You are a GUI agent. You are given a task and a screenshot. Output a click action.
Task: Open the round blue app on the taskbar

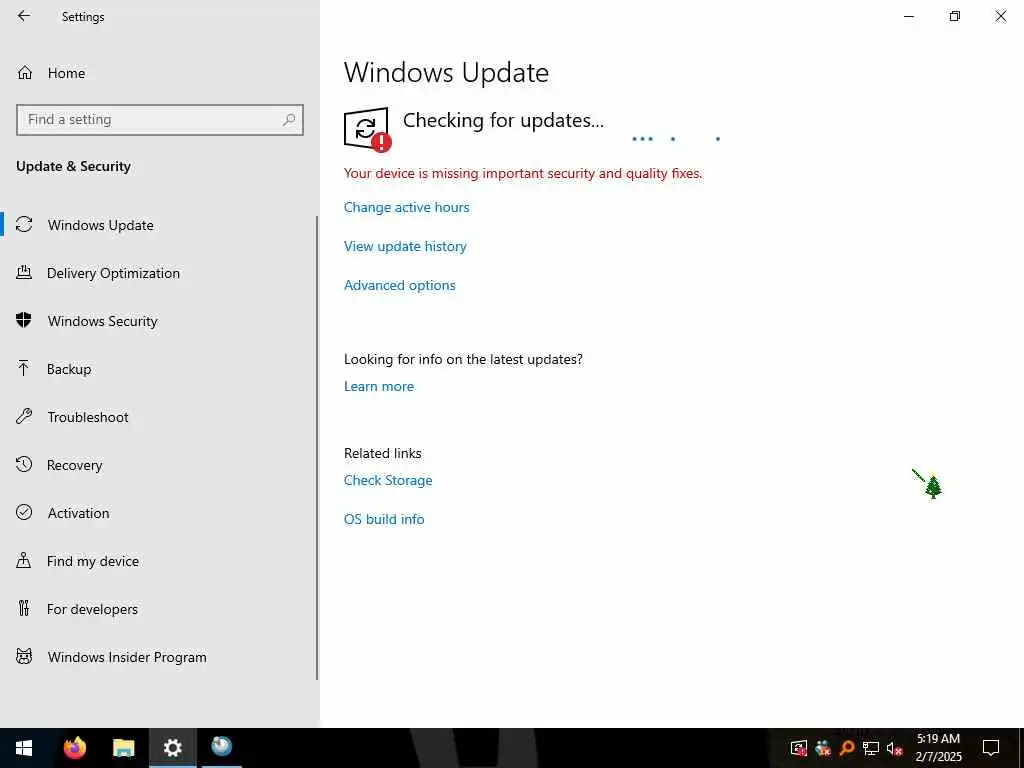click(x=221, y=748)
